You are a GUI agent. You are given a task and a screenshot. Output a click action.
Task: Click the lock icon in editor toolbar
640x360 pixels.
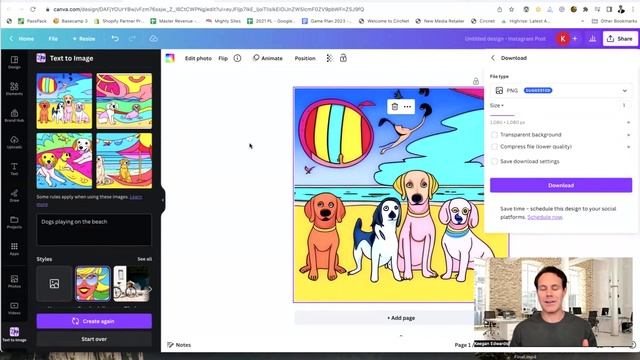343,58
